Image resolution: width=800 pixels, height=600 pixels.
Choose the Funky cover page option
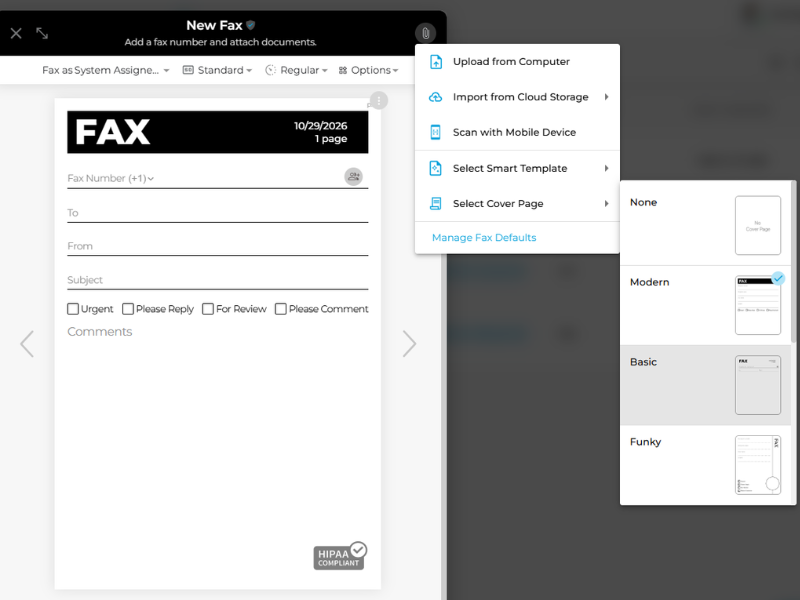point(706,465)
